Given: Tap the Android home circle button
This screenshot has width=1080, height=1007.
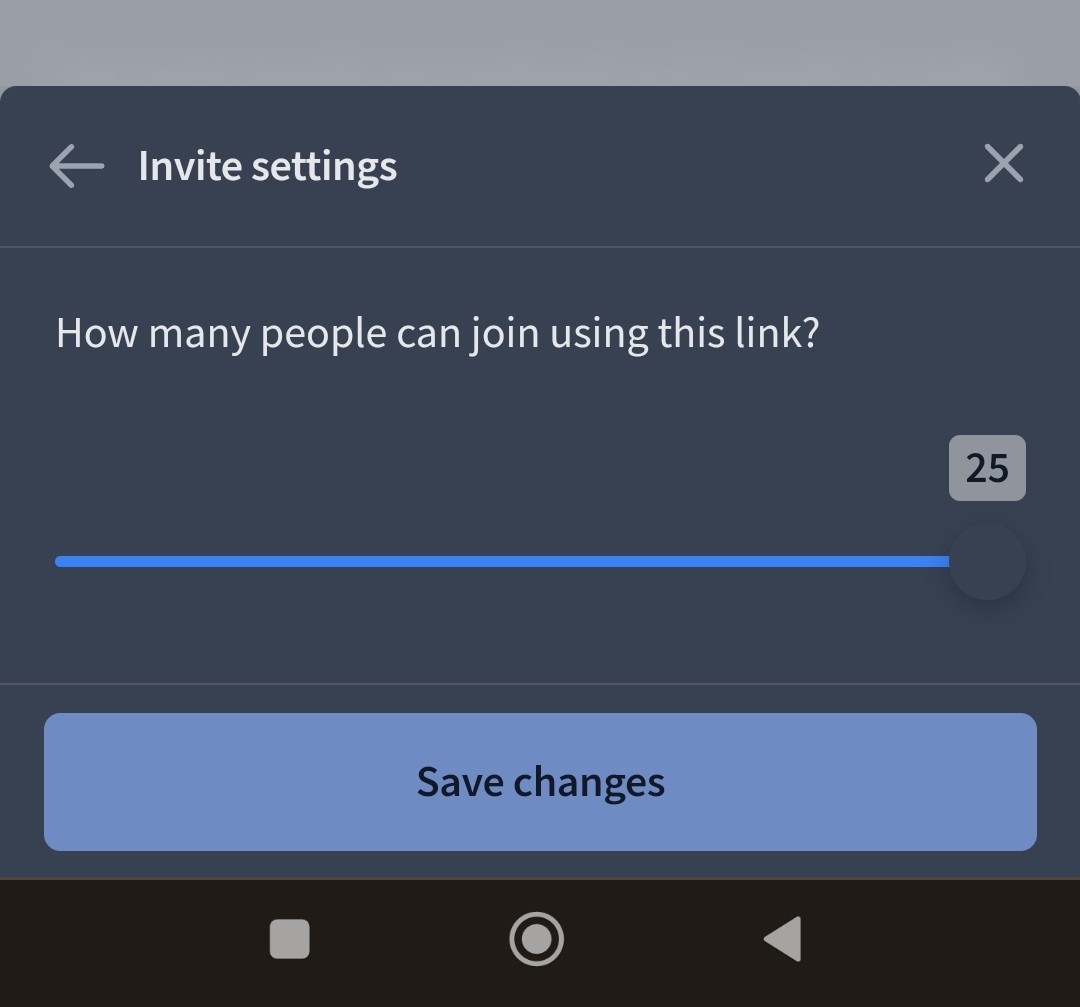Looking at the screenshot, I should [x=537, y=939].
